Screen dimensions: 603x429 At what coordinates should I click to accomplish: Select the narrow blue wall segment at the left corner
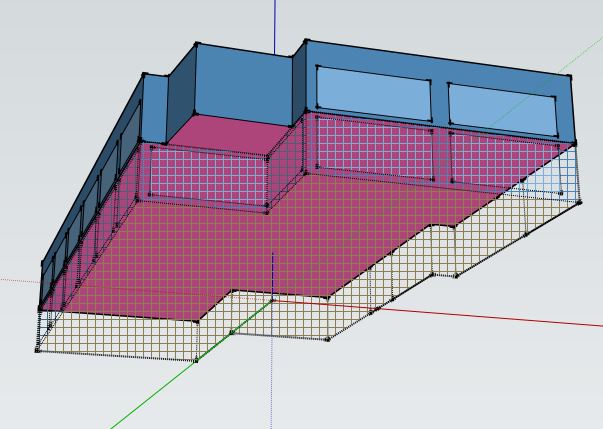[x=155, y=110]
